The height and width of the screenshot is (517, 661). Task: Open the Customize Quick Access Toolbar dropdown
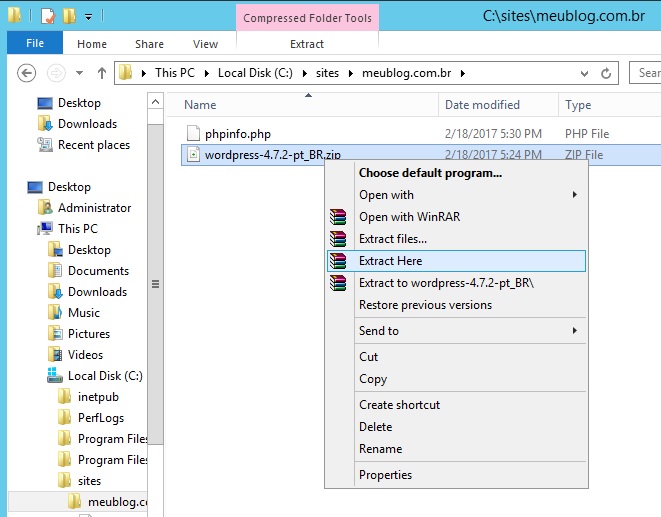(x=88, y=17)
